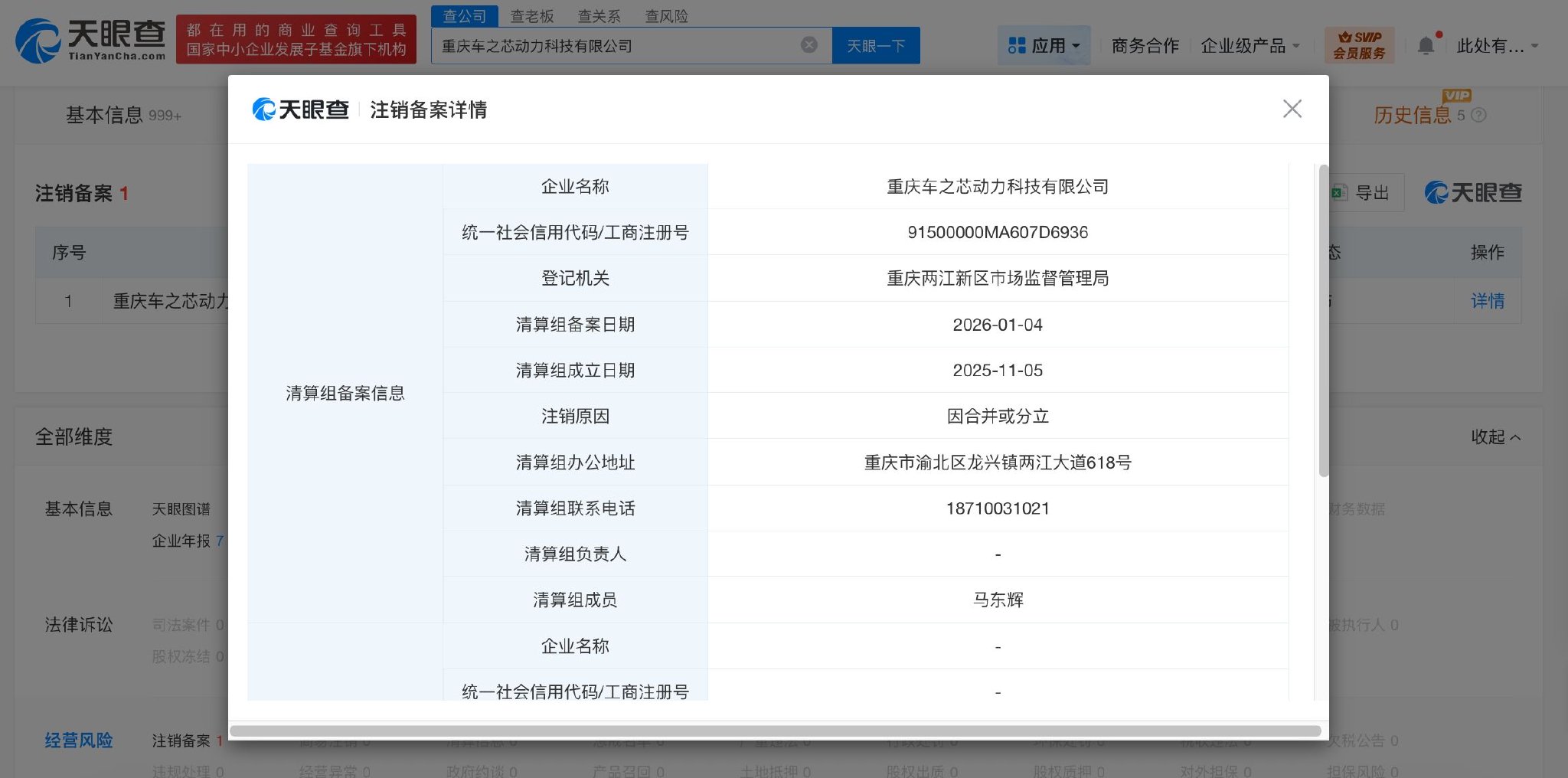This screenshot has width=1568, height=778.
Task: Open the notification bell
Action: pos(1426,46)
